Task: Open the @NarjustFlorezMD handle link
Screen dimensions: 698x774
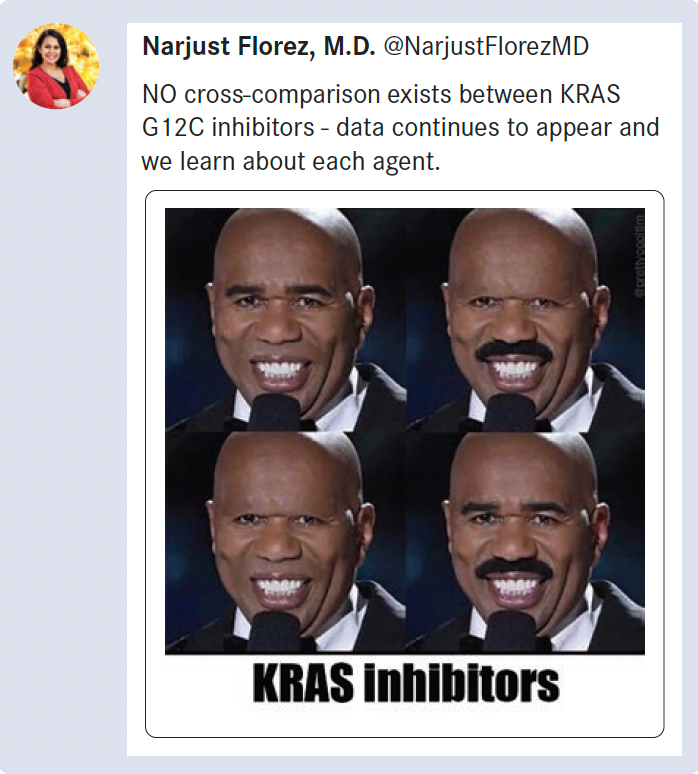Action: tap(486, 46)
